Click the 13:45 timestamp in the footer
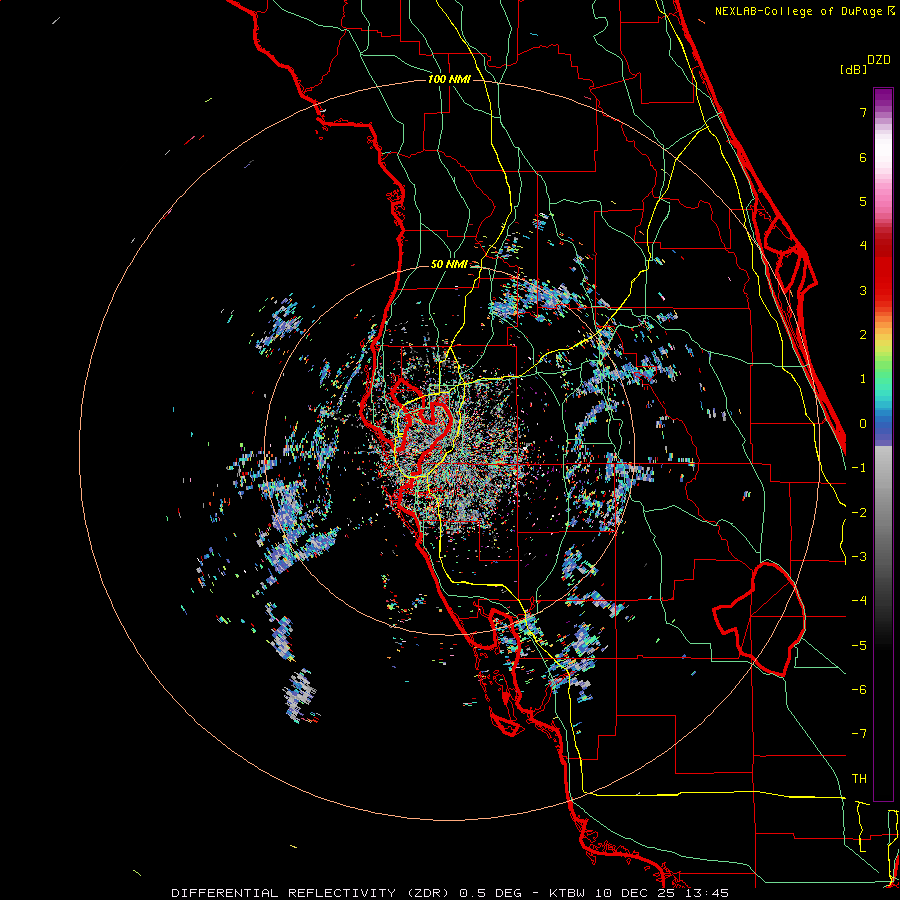The width and height of the screenshot is (900, 900). click(709, 893)
